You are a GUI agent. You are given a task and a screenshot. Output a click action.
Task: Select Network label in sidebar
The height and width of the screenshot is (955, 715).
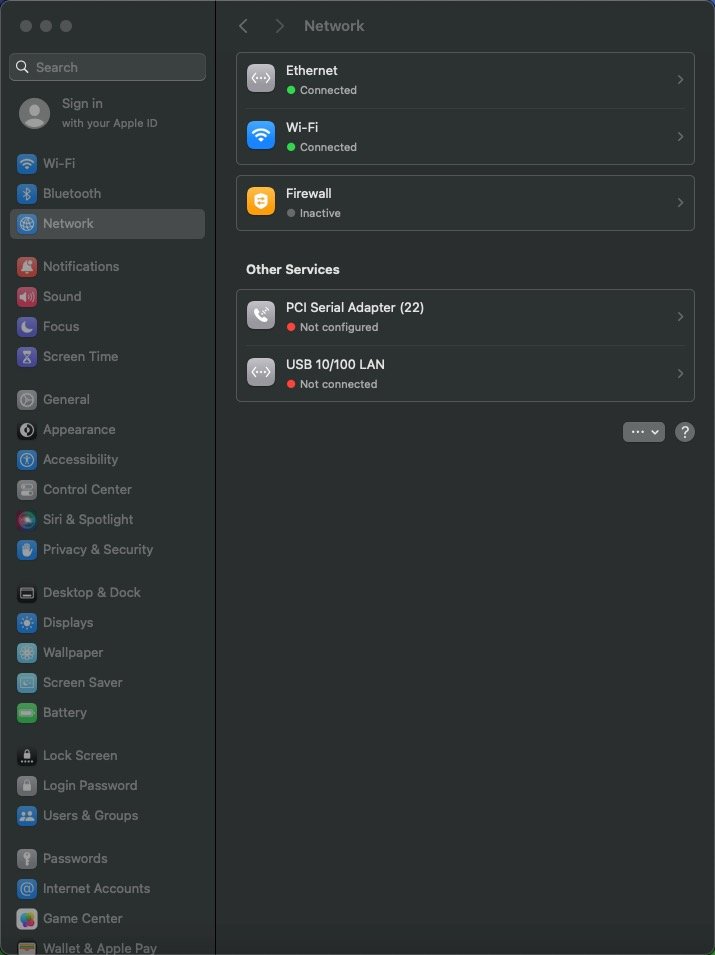click(68, 224)
